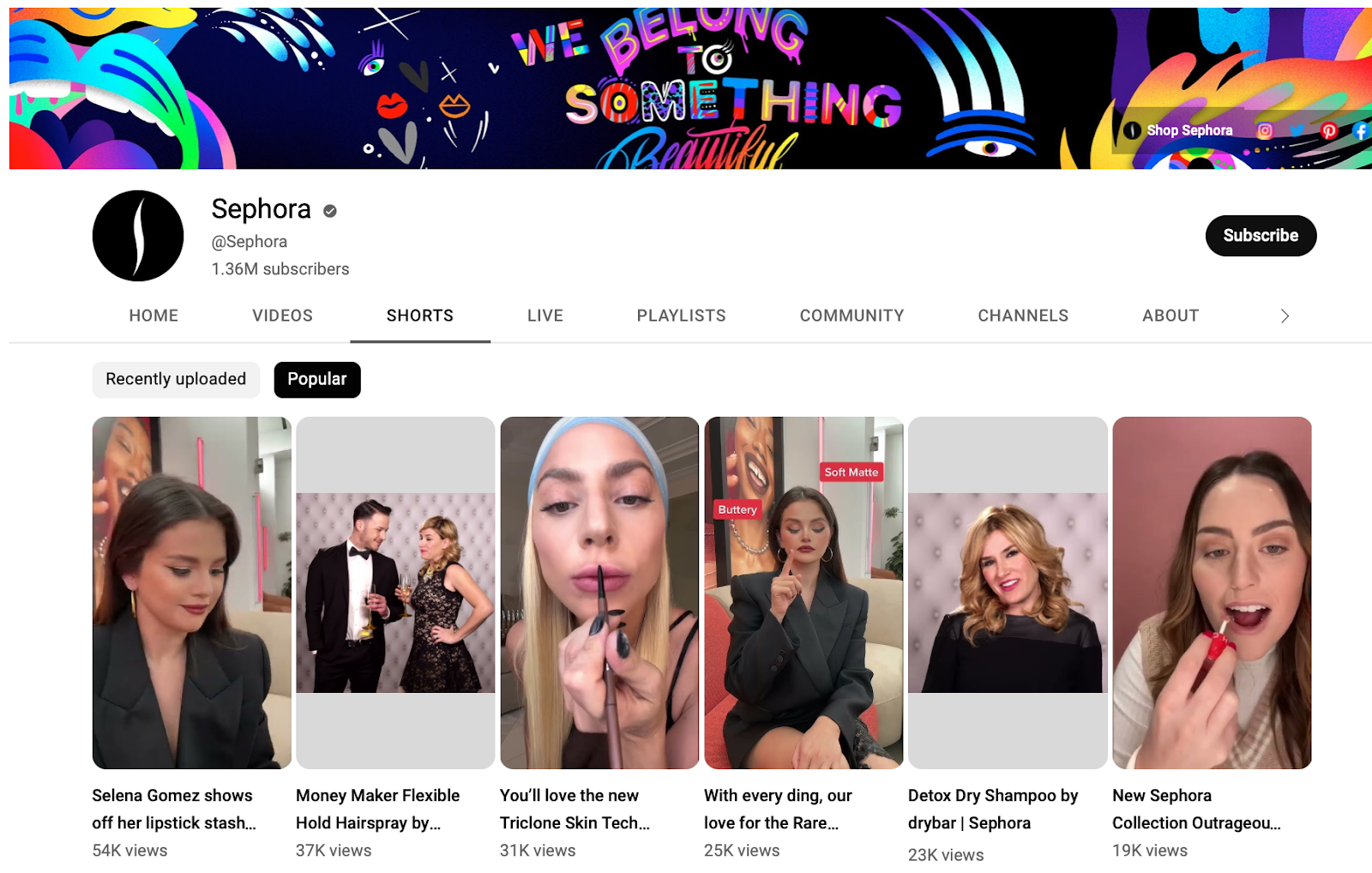Click the 'Buttery' tag on the short
The height and width of the screenshot is (873, 1372).
(737, 509)
